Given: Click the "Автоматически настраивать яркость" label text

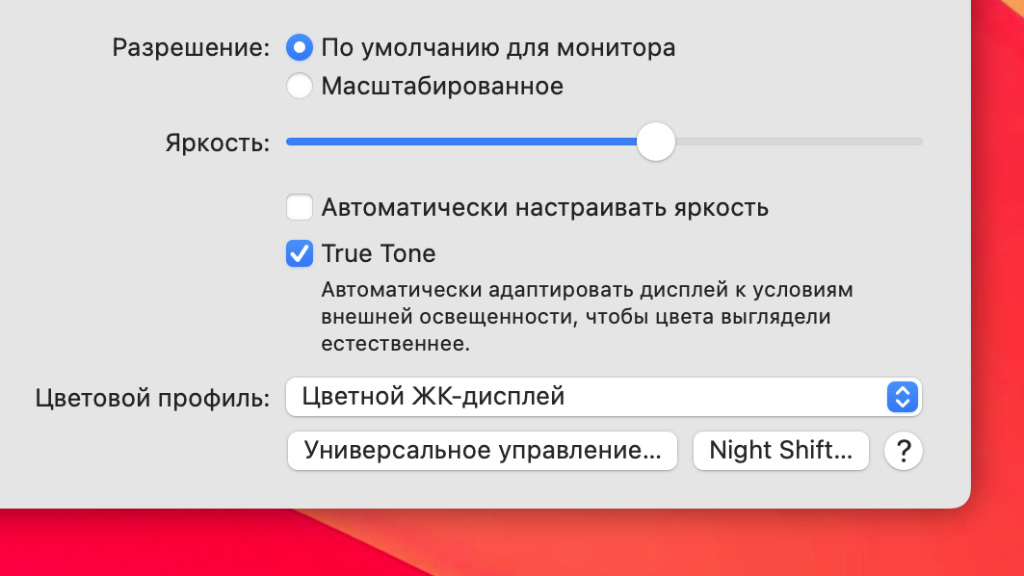Looking at the screenshot, I should click(x=544, y=208).
